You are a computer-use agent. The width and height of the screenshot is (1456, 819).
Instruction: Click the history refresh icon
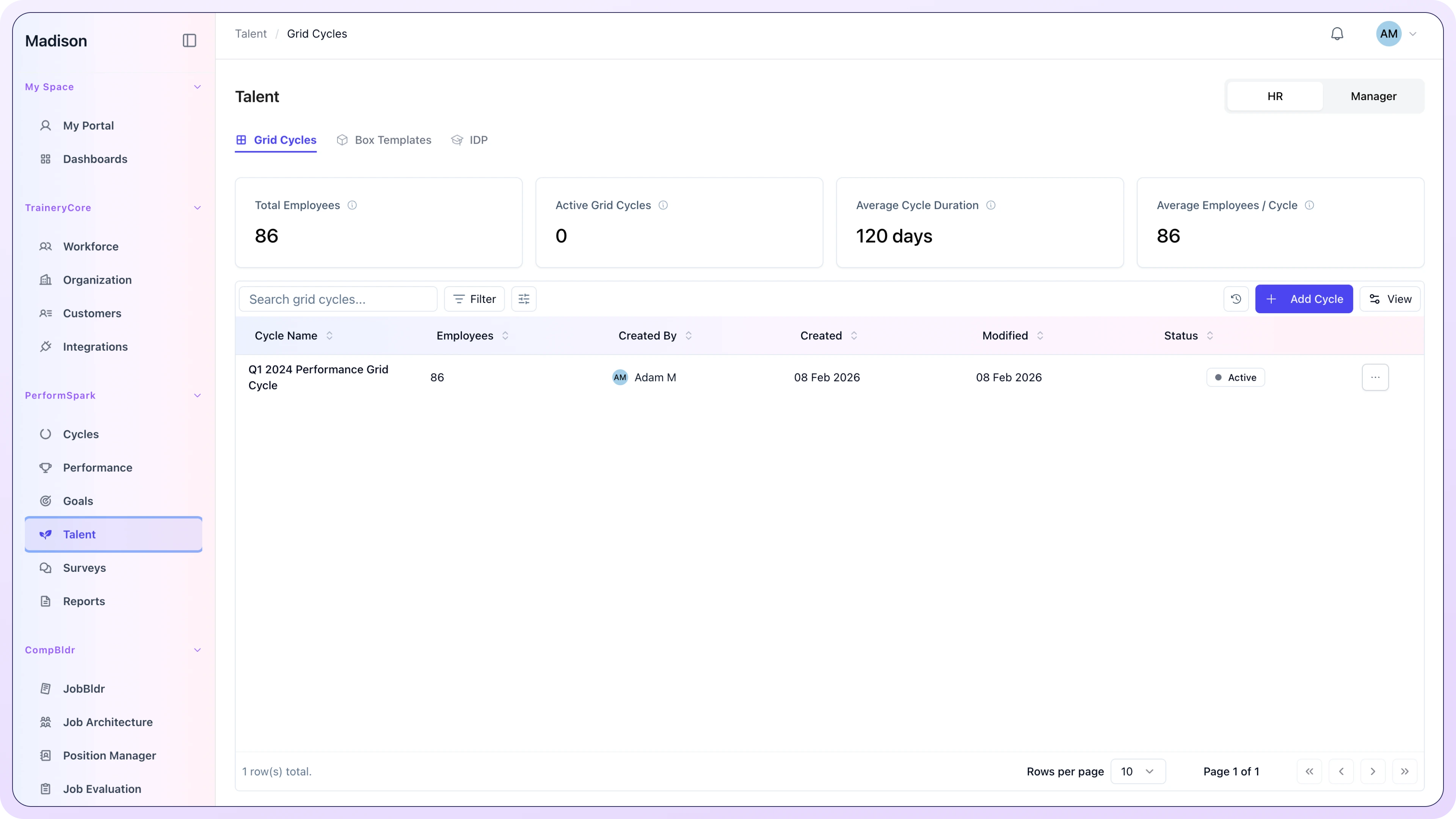(1236, 299)
